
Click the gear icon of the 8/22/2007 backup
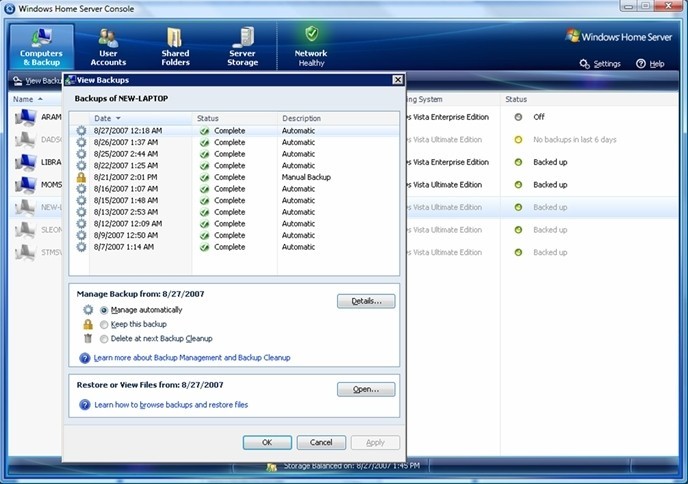[x=81, y=165]
